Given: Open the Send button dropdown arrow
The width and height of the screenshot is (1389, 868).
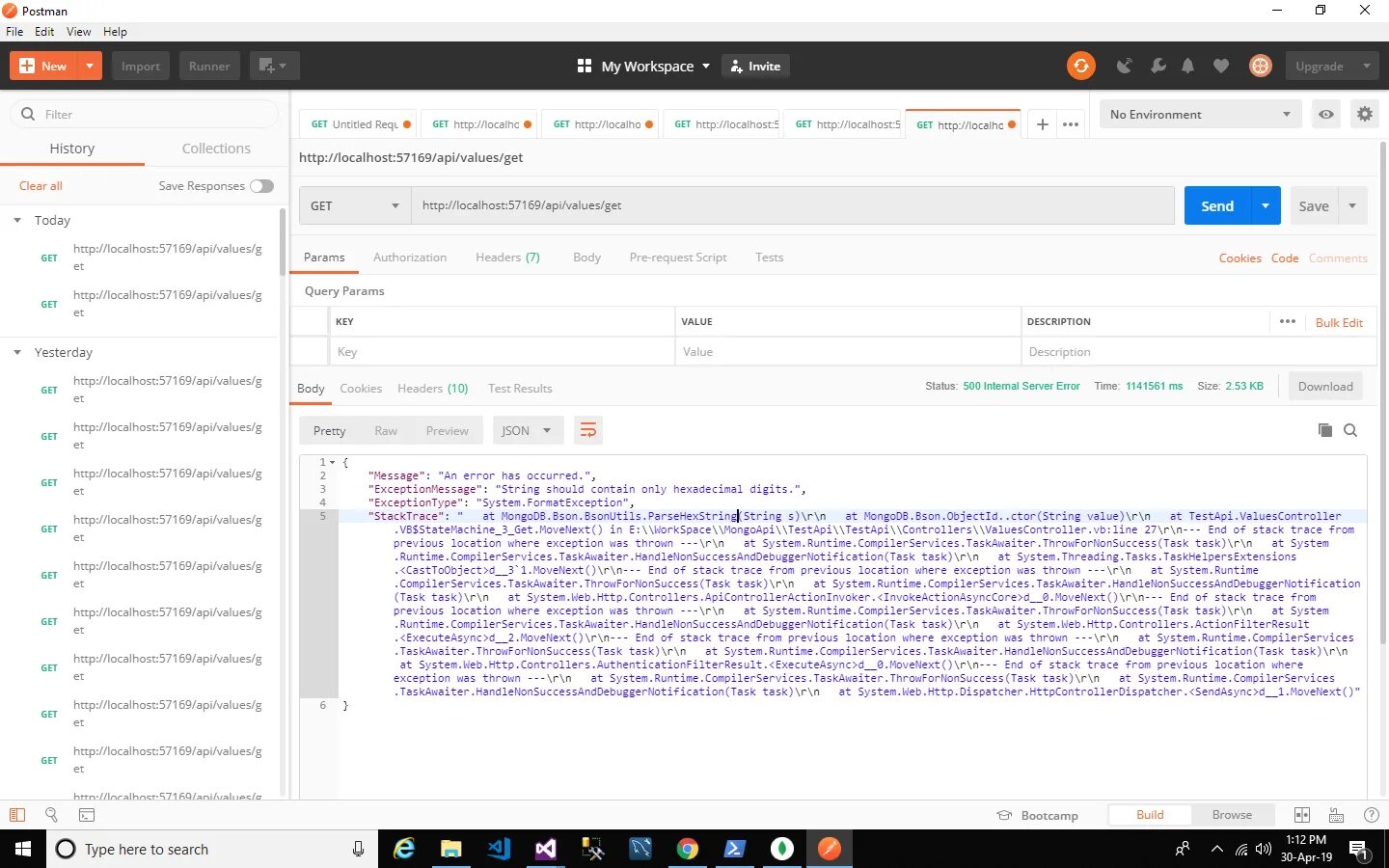Looking at the screenshot, I should (1266, 205).
